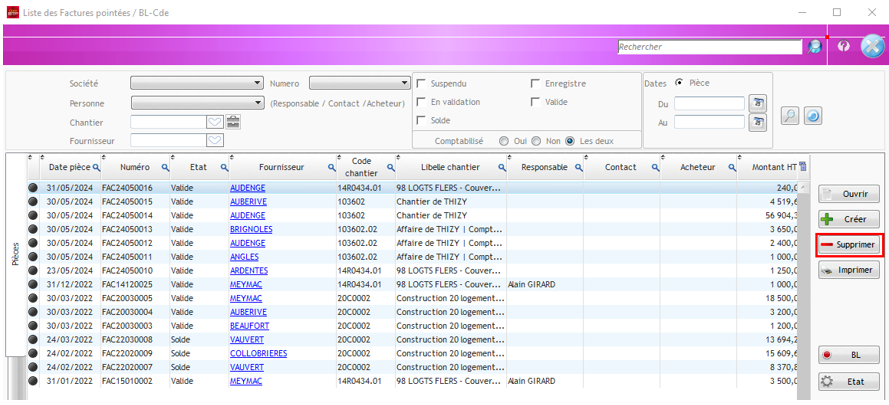This screenshot has height=405, width=889.
Task: Open the calendar picker for Du date
Action: coord(758,103)
